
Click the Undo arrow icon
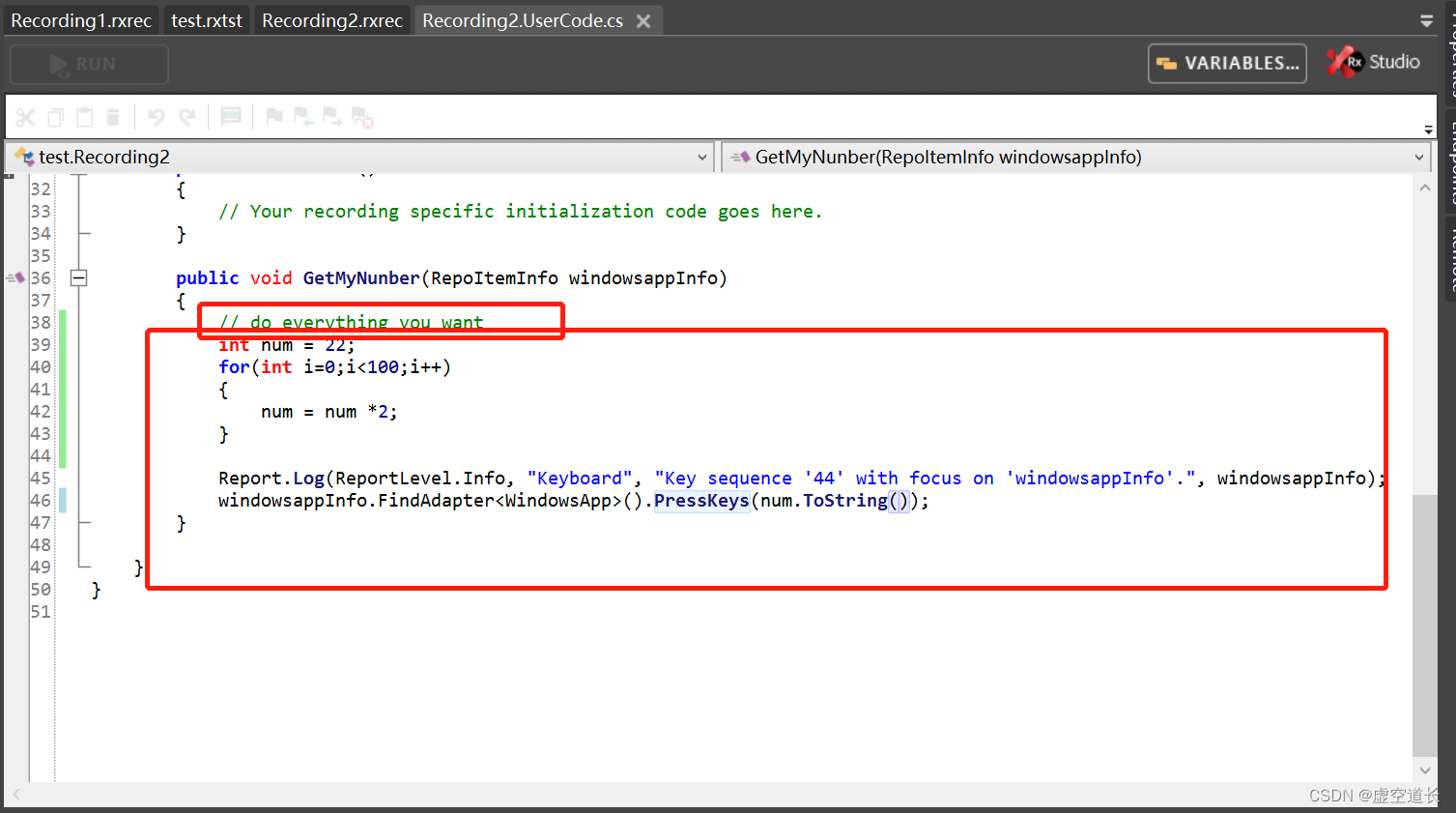pos(157,117)
